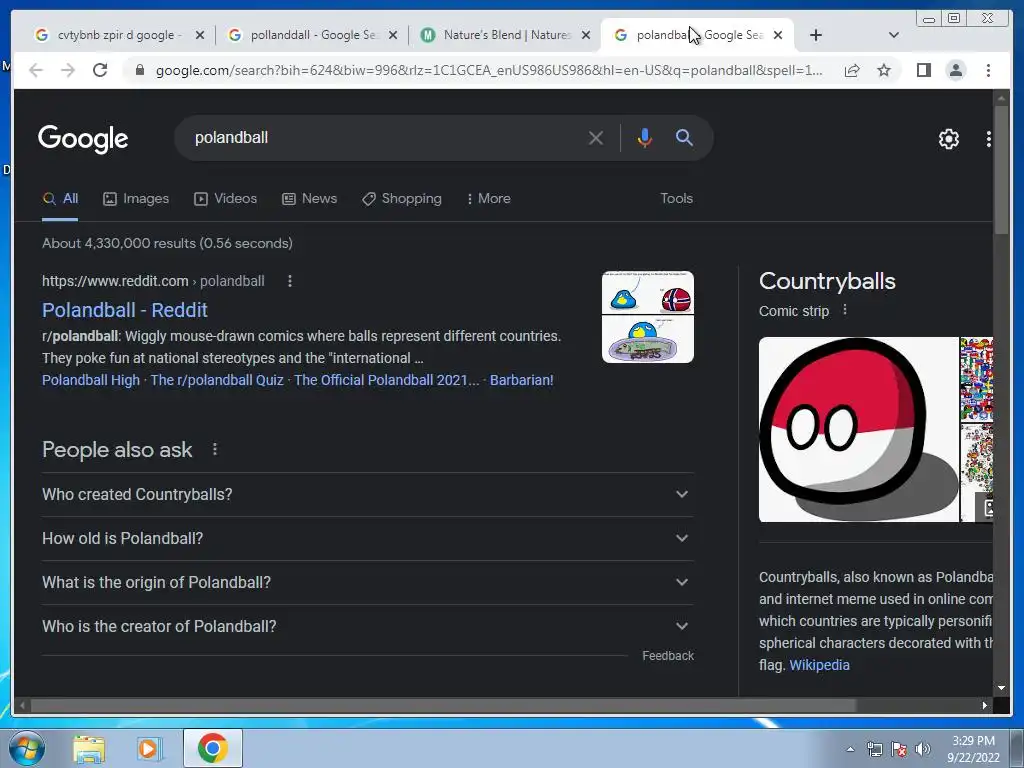Click the padlock site info icon
This screenshot has height=768, width=1024.
point(139,70)
